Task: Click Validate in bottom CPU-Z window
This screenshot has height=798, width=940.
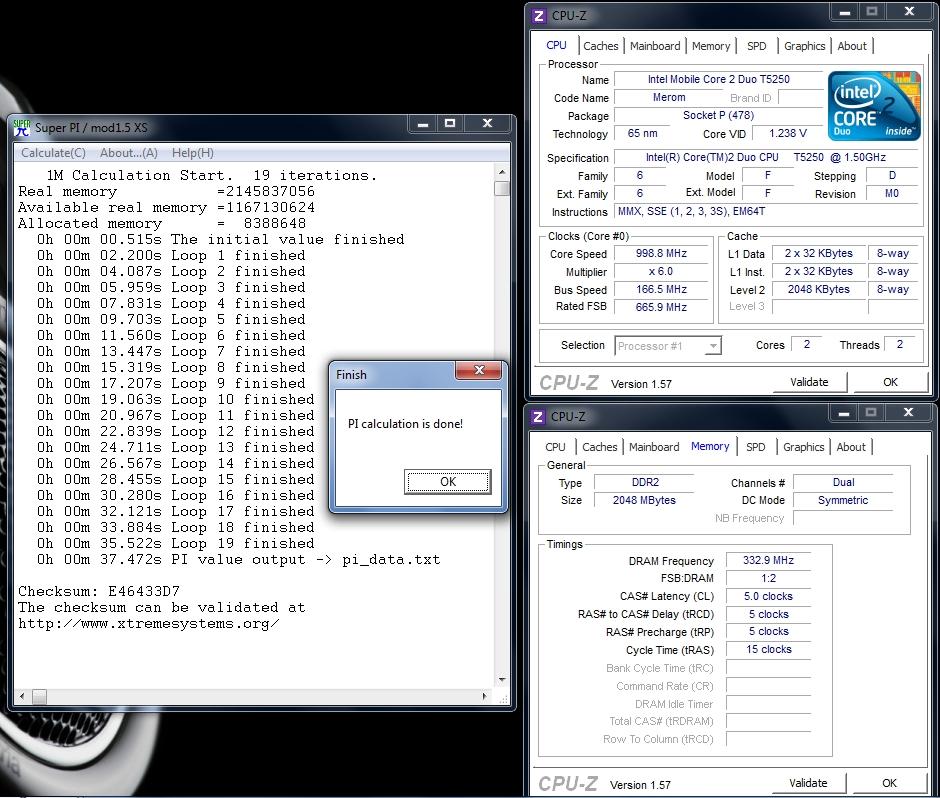Action: [808, 783]
